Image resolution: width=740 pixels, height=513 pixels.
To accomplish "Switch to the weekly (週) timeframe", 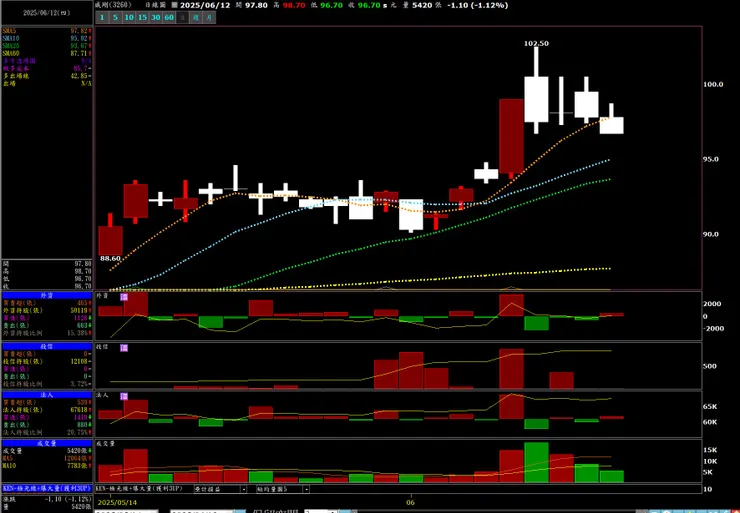I will click(196, 17).
